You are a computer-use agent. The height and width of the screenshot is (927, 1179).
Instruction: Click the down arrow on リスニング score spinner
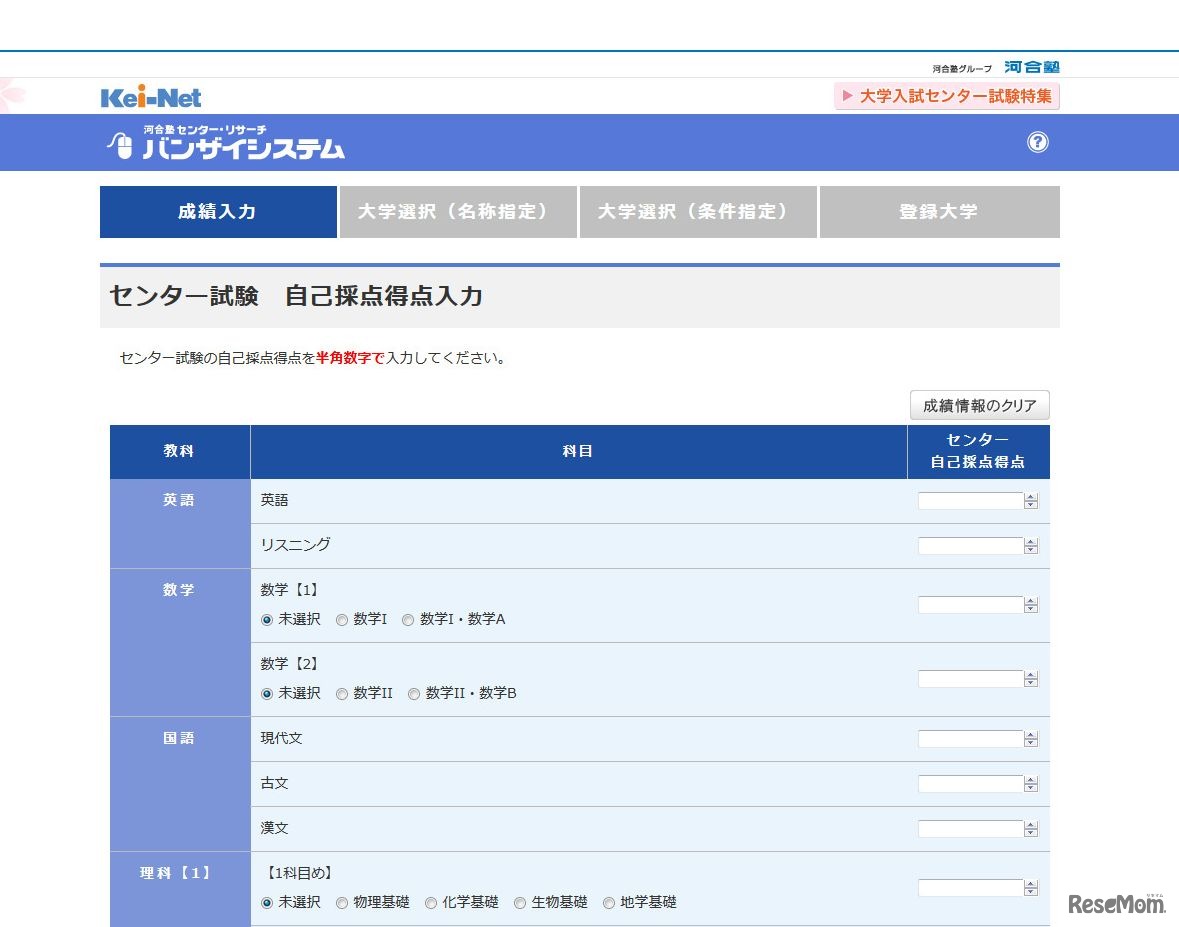pos(1030,550)
